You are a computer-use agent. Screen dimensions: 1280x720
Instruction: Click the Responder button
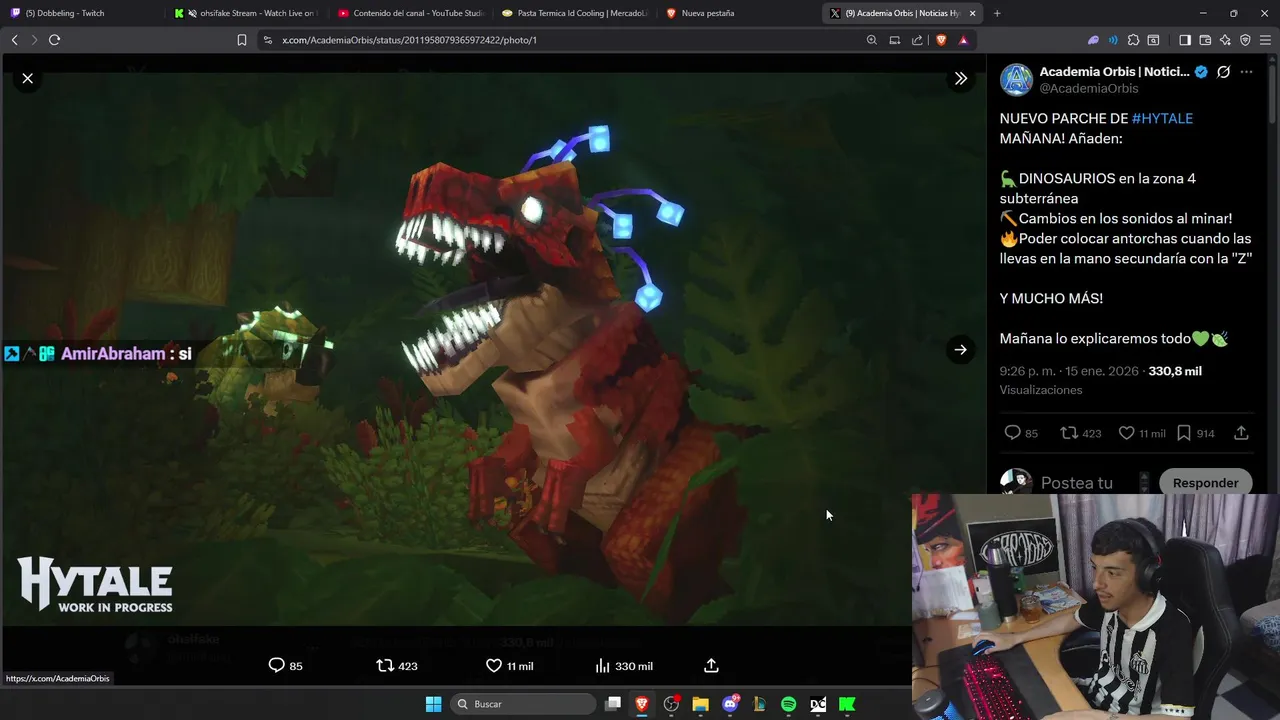tap(1205, 483)
